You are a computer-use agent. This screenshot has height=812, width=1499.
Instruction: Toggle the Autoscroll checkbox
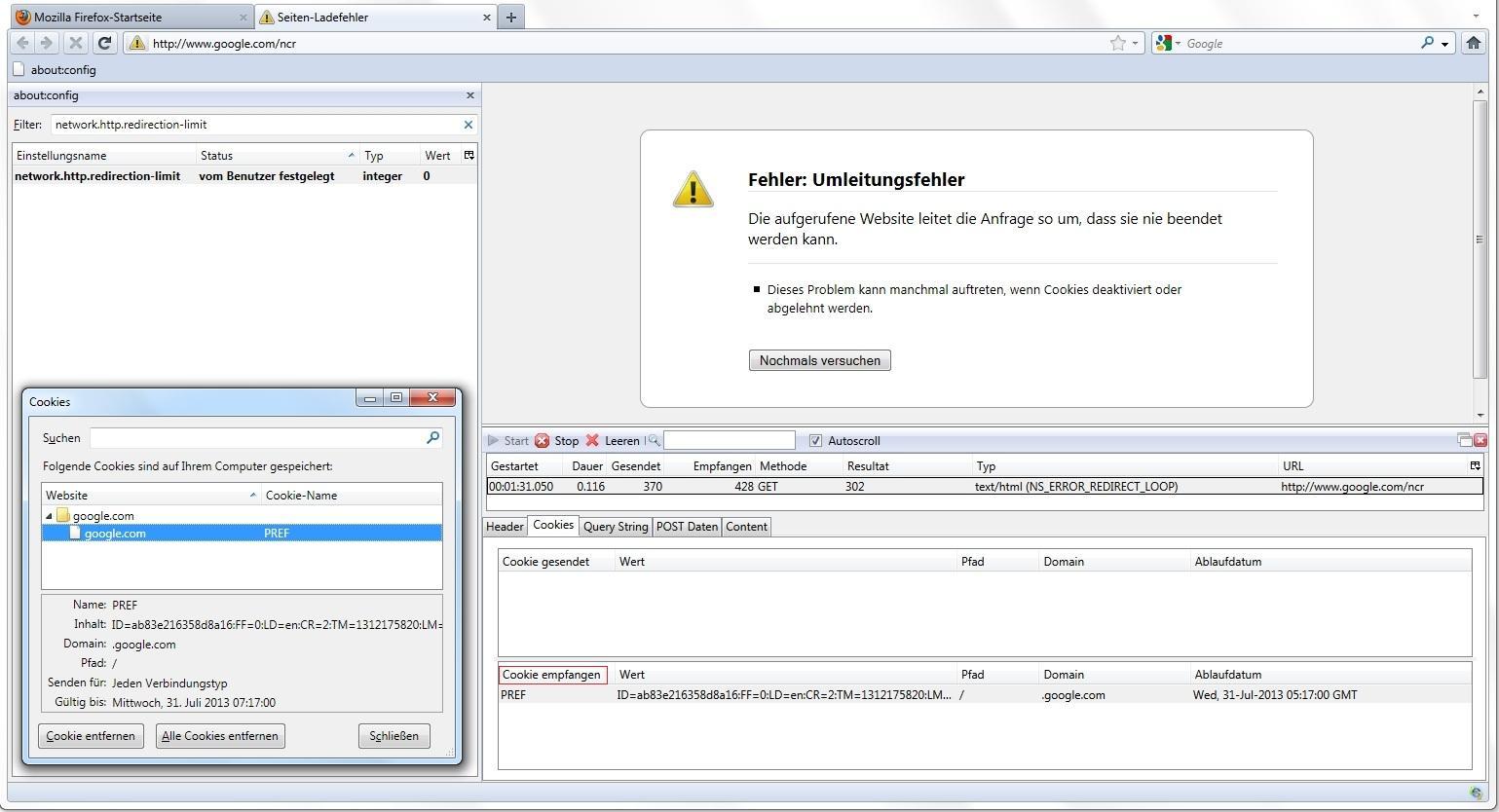pyautogui.click(x=815, y=441)
